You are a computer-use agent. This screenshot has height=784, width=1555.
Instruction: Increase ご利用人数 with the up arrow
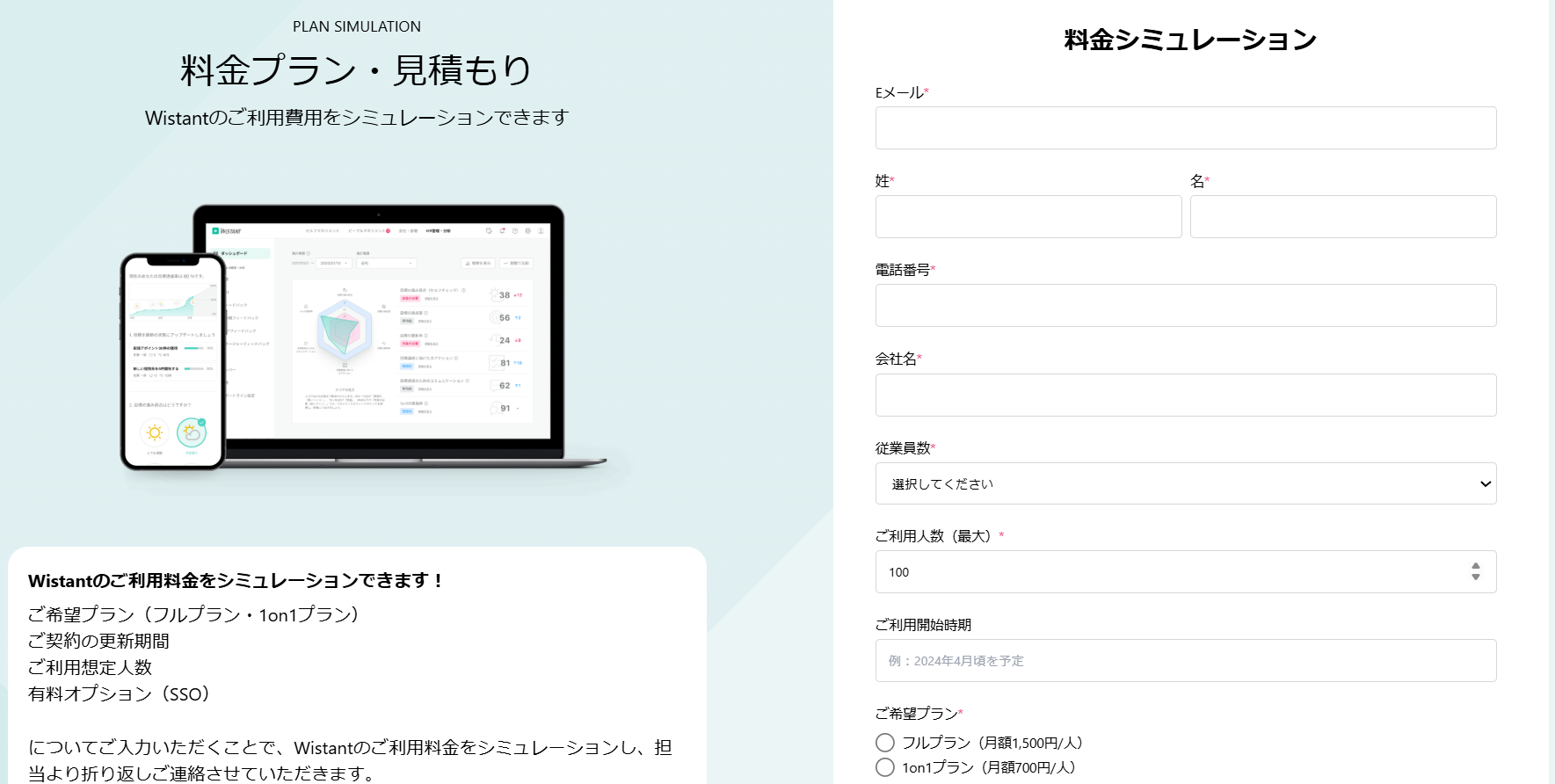(1476, 566)
